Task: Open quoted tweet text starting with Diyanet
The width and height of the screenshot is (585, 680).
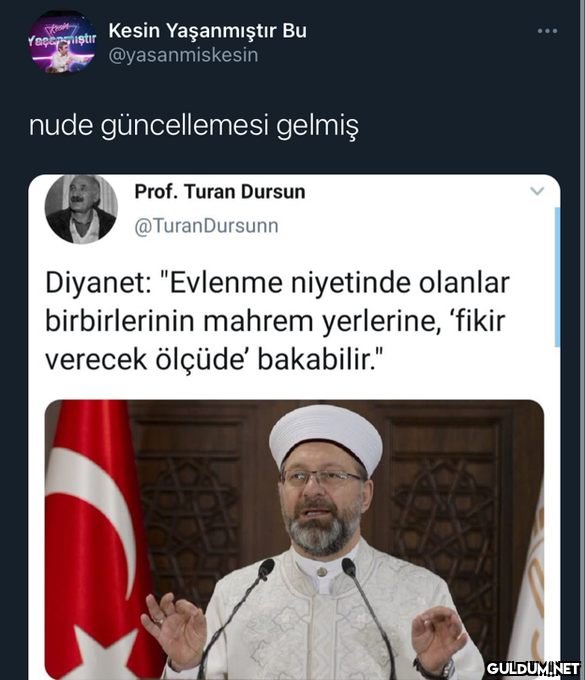Action: tap(278, 321)
